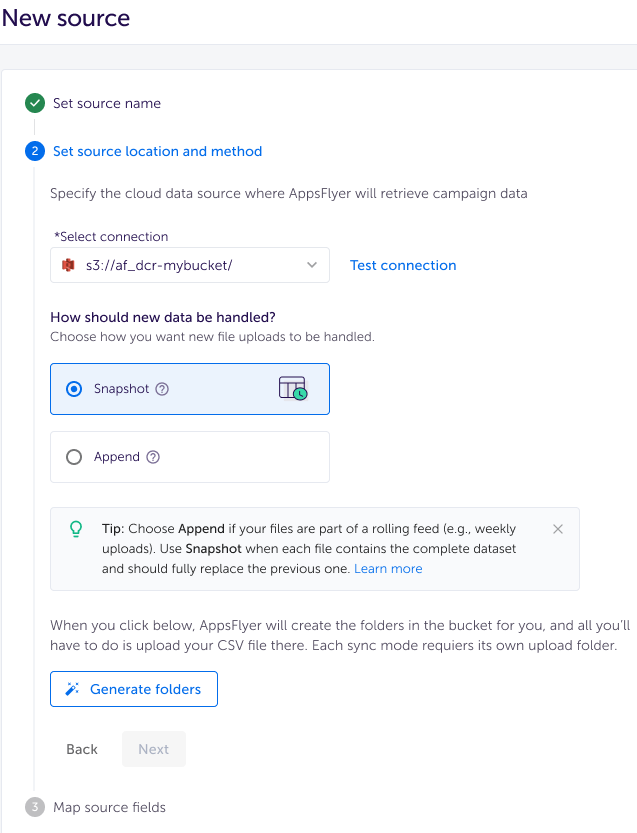Viewport: 637px width, 833px height.
Task: Open the Select connection dropdown
Action: [189, 265]
